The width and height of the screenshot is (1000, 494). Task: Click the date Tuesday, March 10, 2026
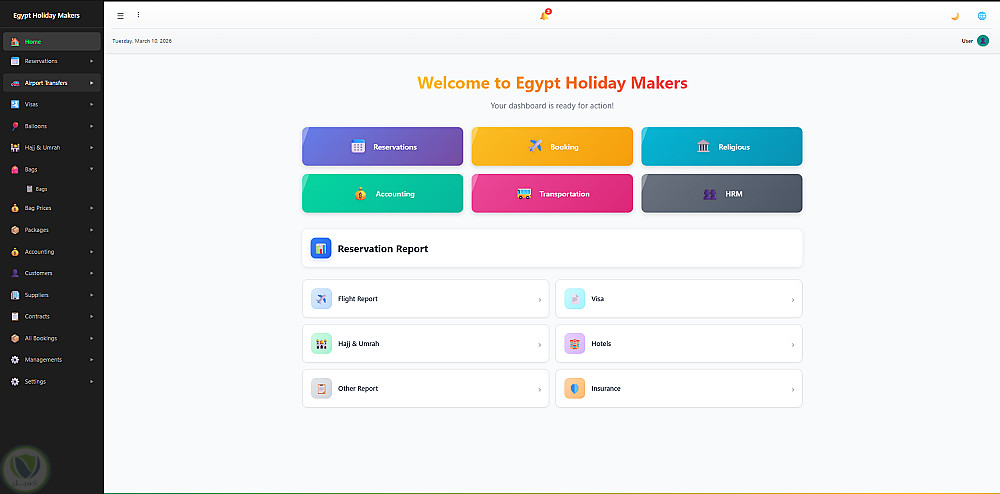click(142, 41)
